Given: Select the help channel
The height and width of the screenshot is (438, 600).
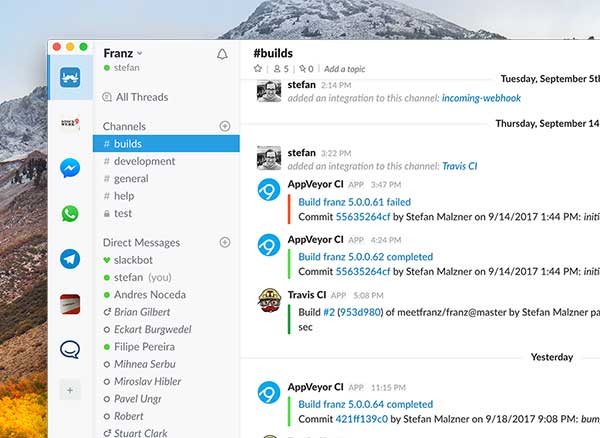Looking at the screenshot, I should [x=166, y=196].
